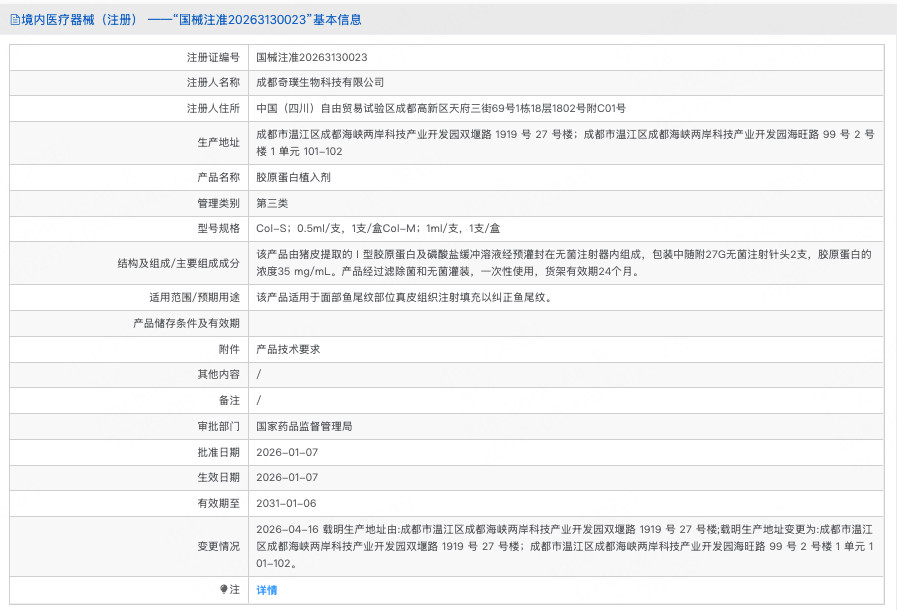This screenshot has width=897, height=610.
Task: Click the lightbulb icon beside 注
Action: point(224,589)
